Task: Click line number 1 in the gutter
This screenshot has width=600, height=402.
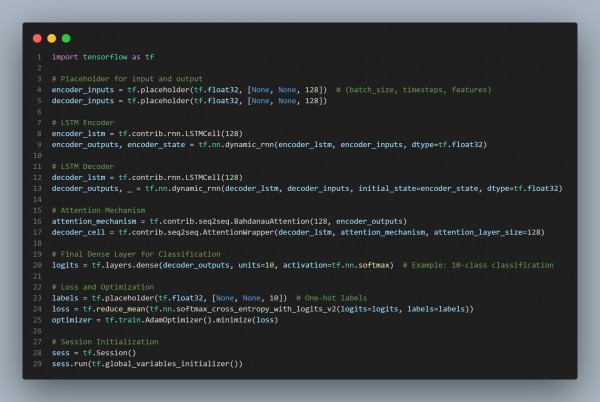Action: tap(39, 57)
